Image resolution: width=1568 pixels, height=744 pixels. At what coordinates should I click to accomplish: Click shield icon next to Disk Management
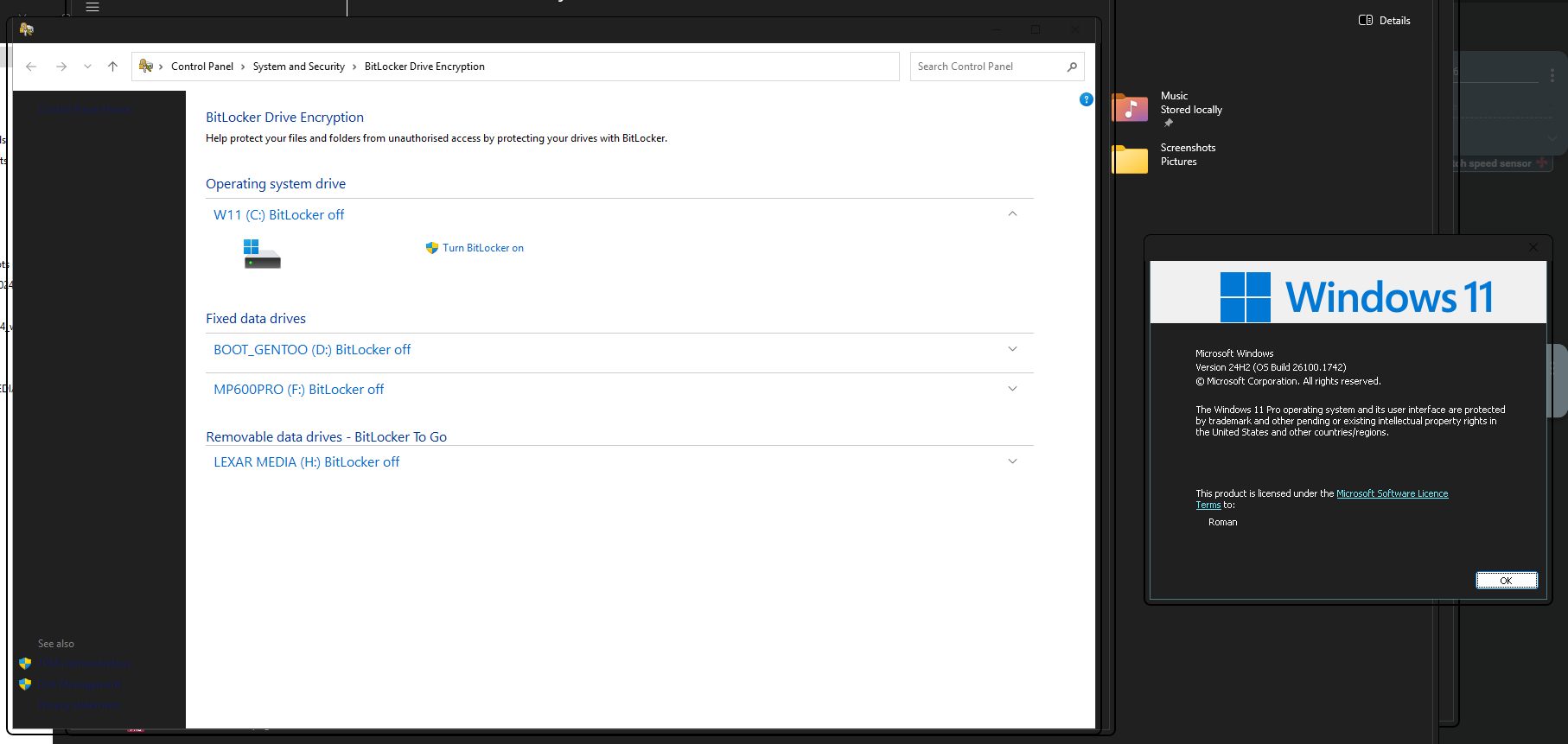pos(25,684)
